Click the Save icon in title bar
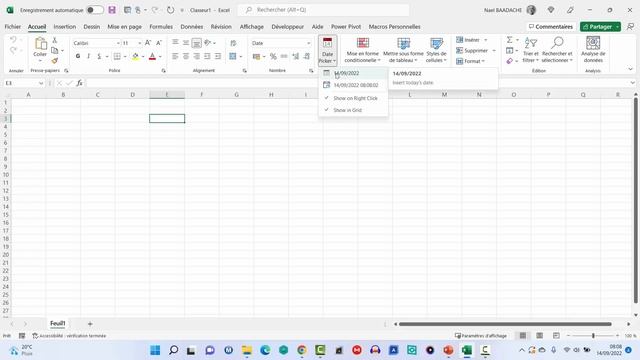The width and height of the screenshot is (640, 360). click(112, 10)
